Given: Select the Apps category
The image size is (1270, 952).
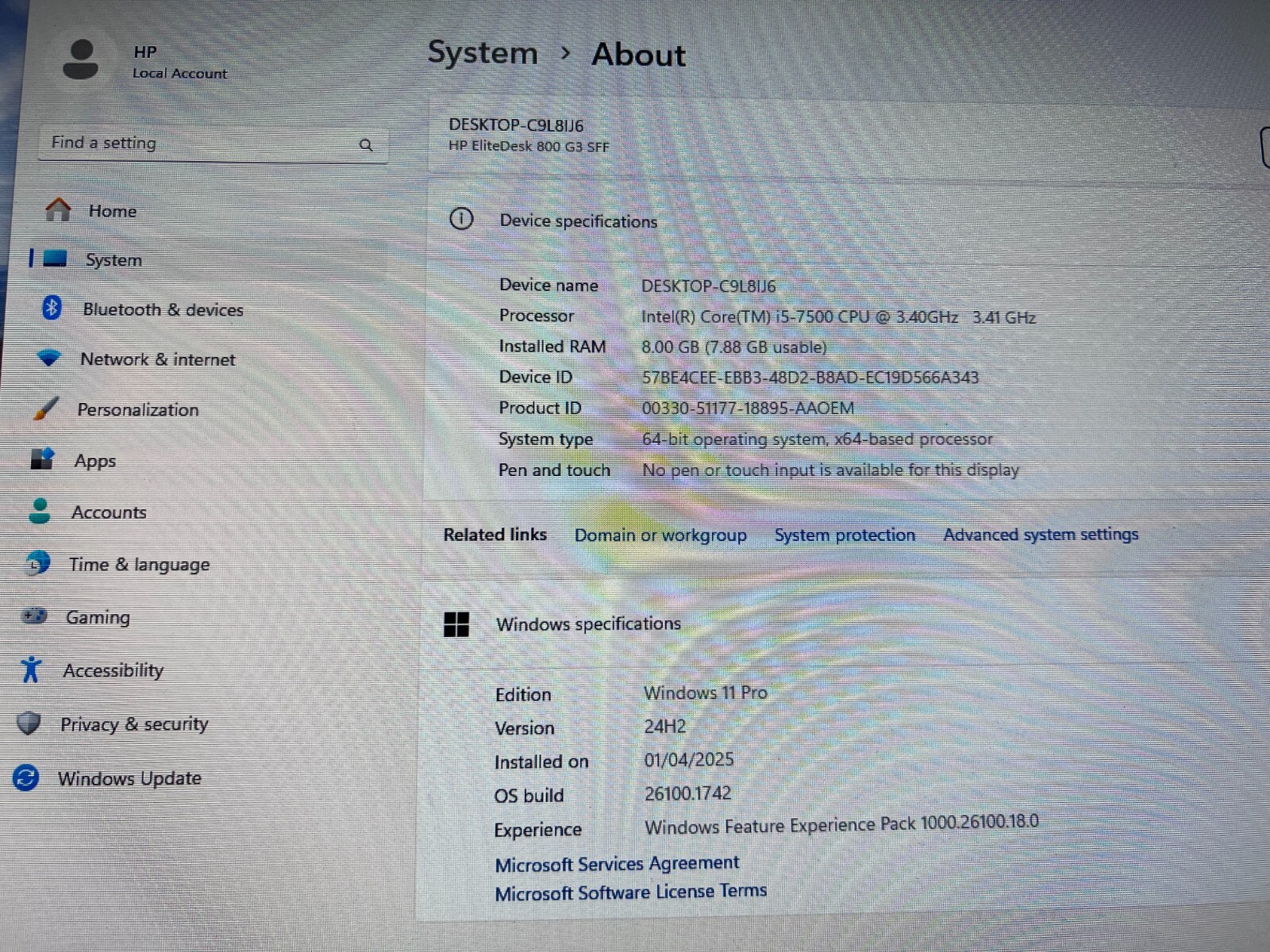Looking at the screenshot, I should click(x=95, y=461).
